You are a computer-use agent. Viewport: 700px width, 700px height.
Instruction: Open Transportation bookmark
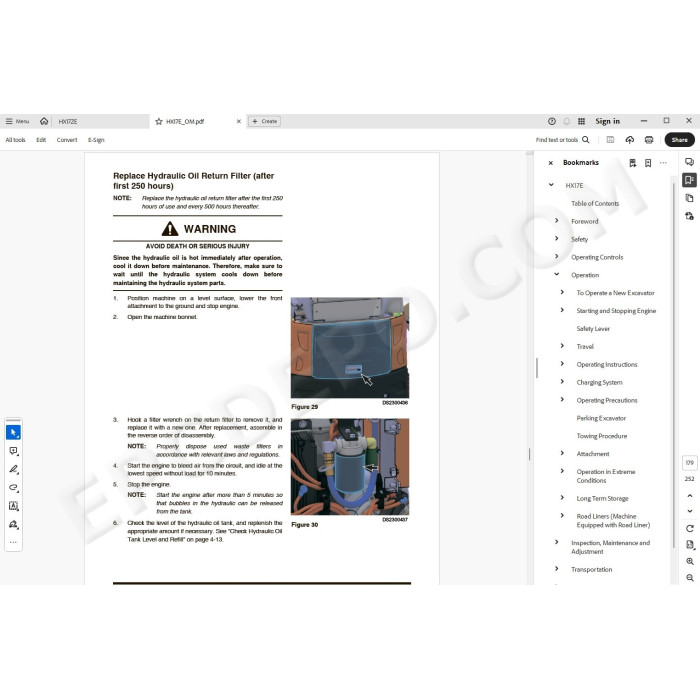click(592, 569)
